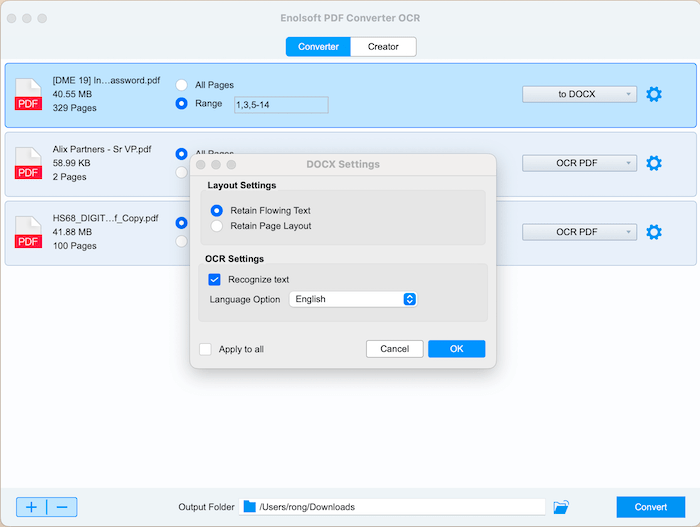The image size is (700, 527).
Task: Click the Output Folder label
Action: tap(206, 507)
